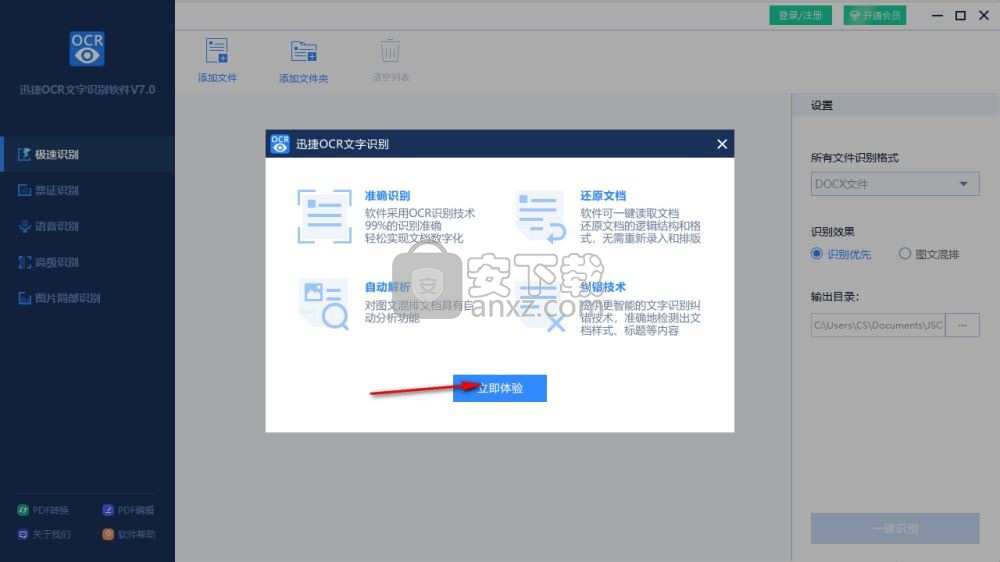Click the output directory path field
Viewport: 1000px width, 562px height.
(878, 325)
